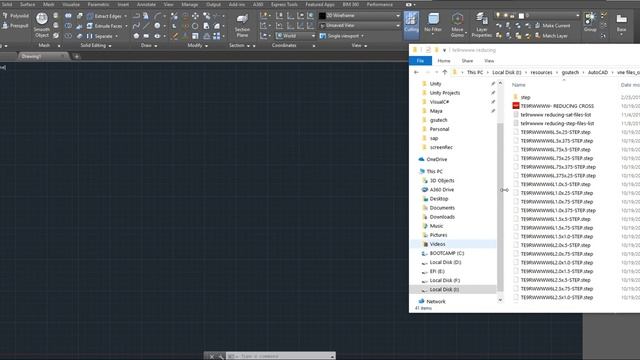Select BOOTCAMP (C:) drive in navigation pane
The width and height of the screenshot is (640, 360).
coord(447,253)
